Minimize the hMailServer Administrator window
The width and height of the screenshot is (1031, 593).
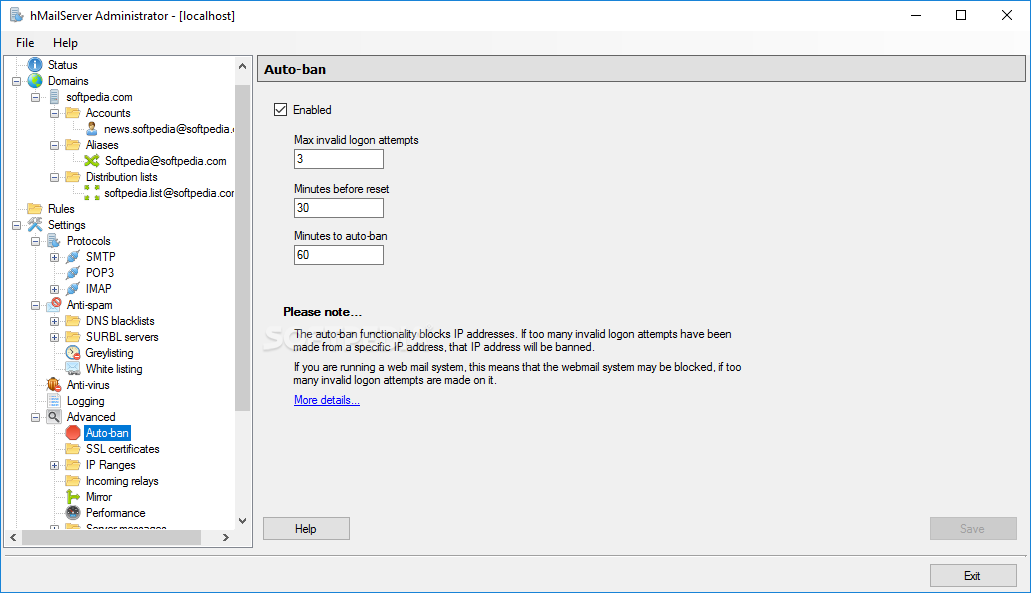(916, 15)
